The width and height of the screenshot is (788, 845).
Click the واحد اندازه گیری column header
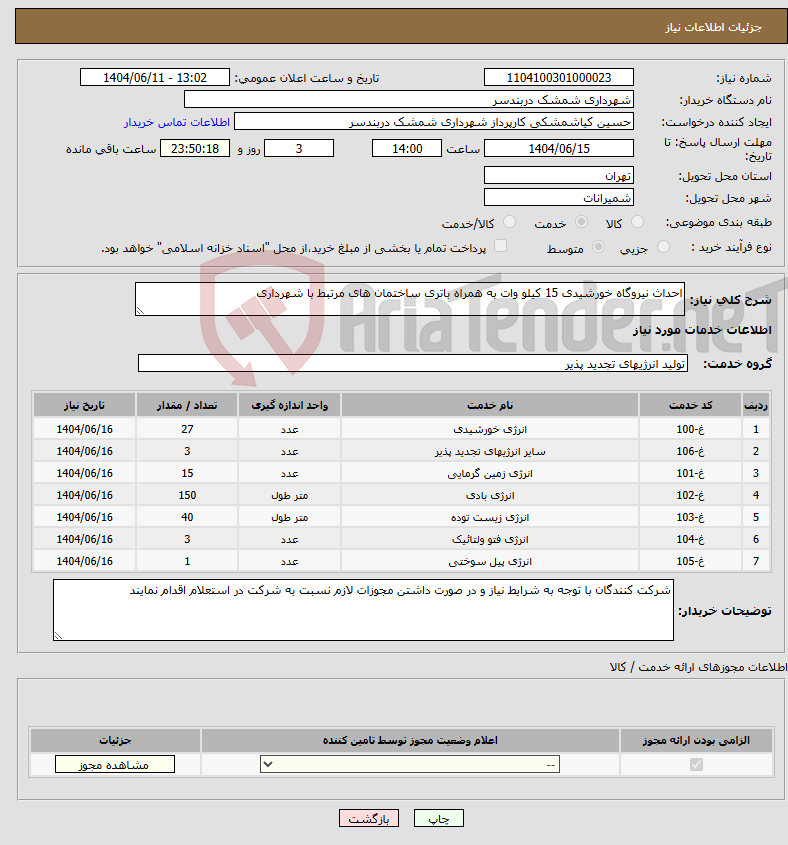pyautogui.click(x=289, y=405)
